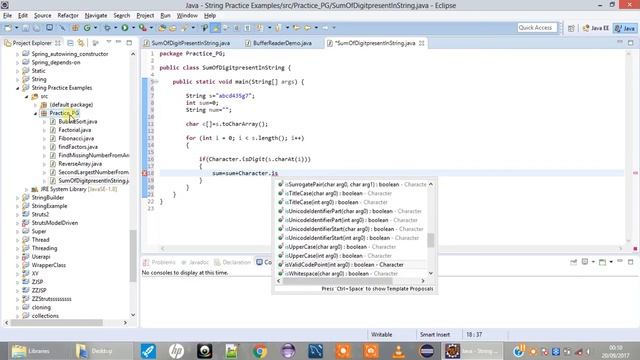Select Fibonacci.java in the tree
Image resolution: width=640 pixels, height=360 pixels.
coord(76,138)
